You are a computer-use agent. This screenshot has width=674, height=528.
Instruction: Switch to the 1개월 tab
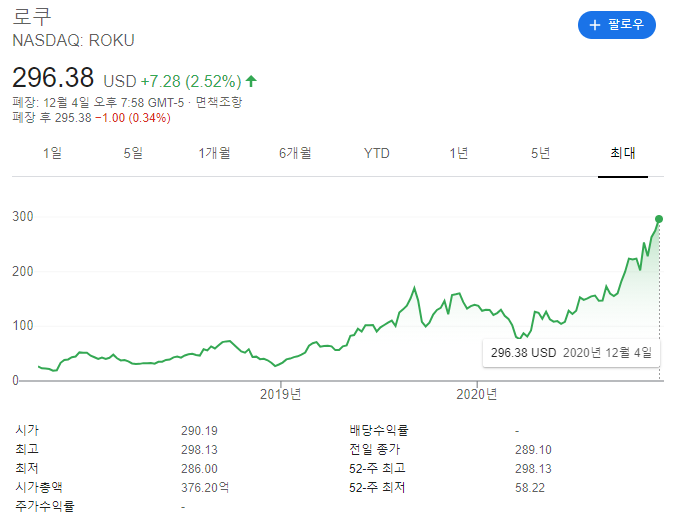[214, 153]
